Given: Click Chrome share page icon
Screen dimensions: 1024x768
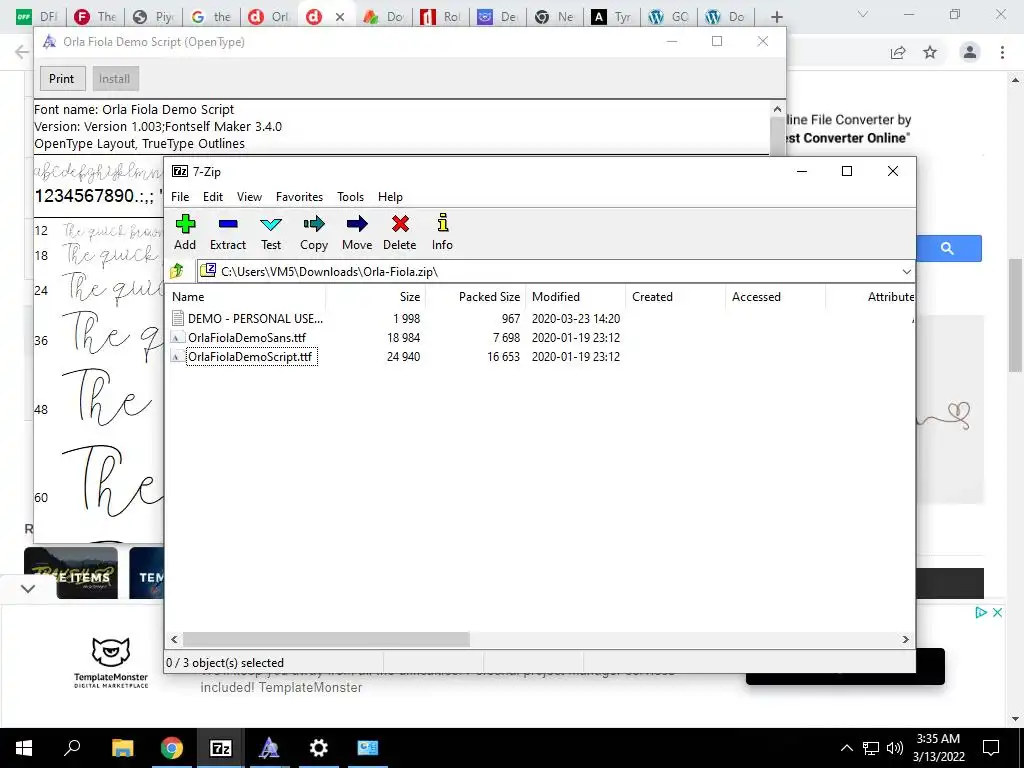Looking at the screenshot, I should [898, 52].
